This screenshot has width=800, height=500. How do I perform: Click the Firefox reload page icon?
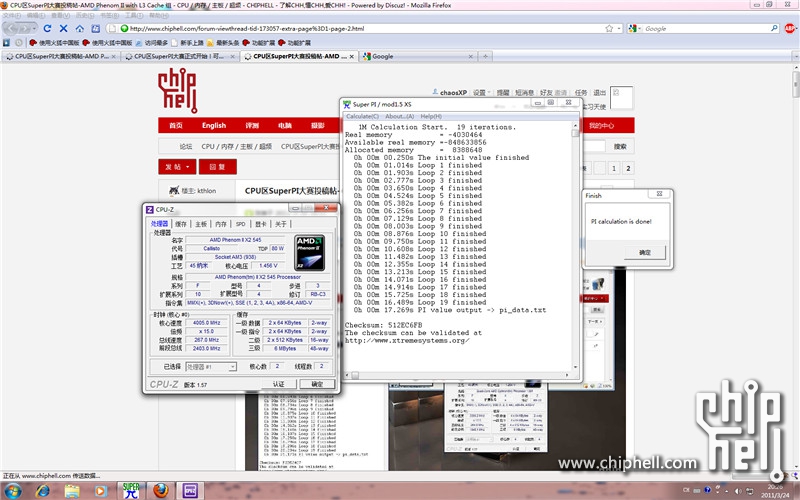(47, 29)
